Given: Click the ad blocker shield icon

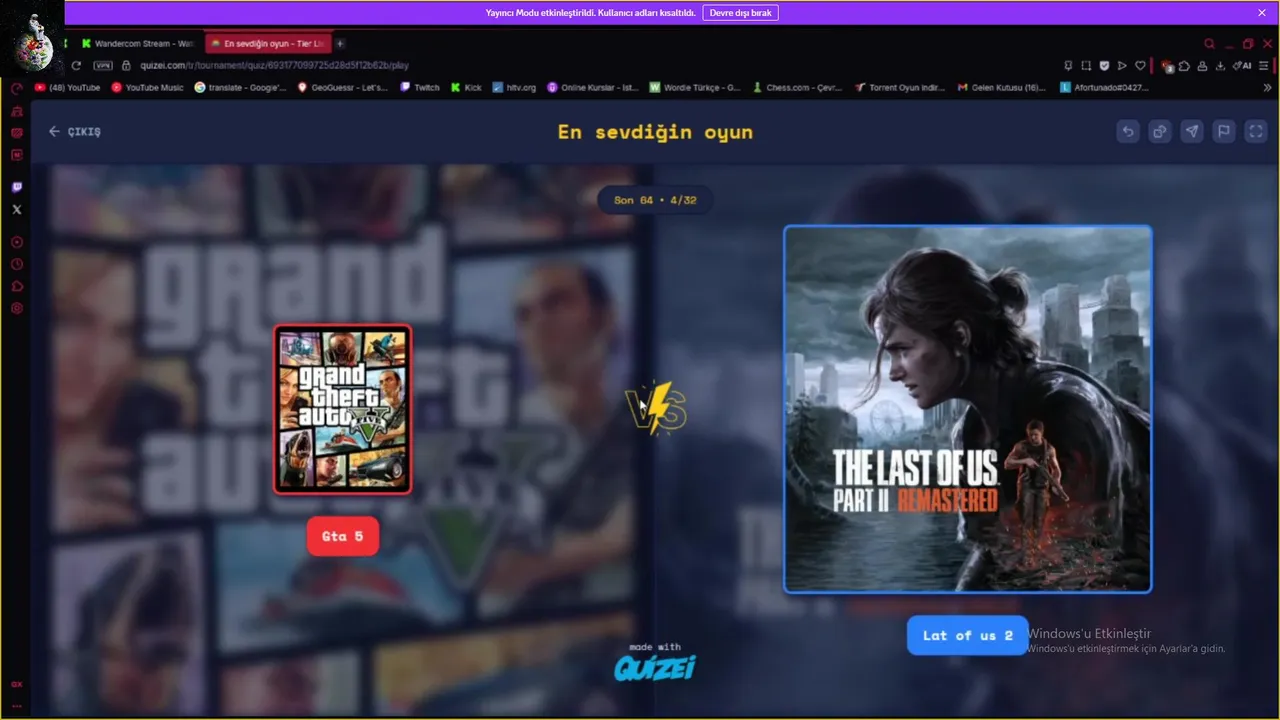Looking at the screenshot, I should (x=1104, y=65).
